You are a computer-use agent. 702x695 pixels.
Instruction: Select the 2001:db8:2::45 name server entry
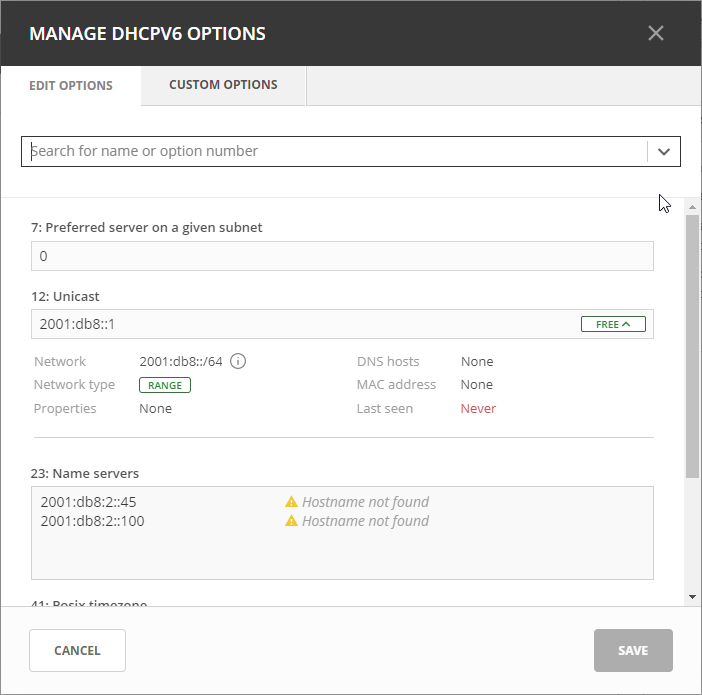pyautogui.click(x=89, y=502)
